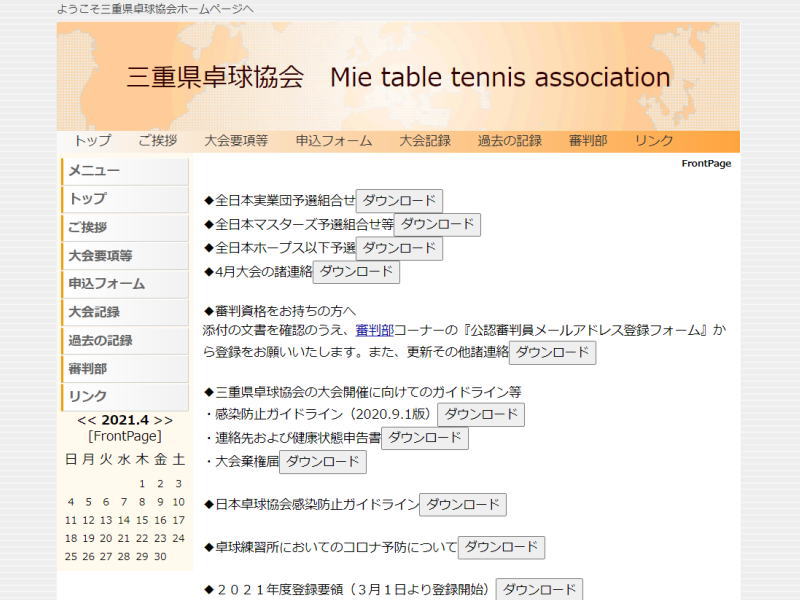Click 大会要項等 in top navigation bar
The height and width of the screenshot is (600, 800).
click(236, 141)
